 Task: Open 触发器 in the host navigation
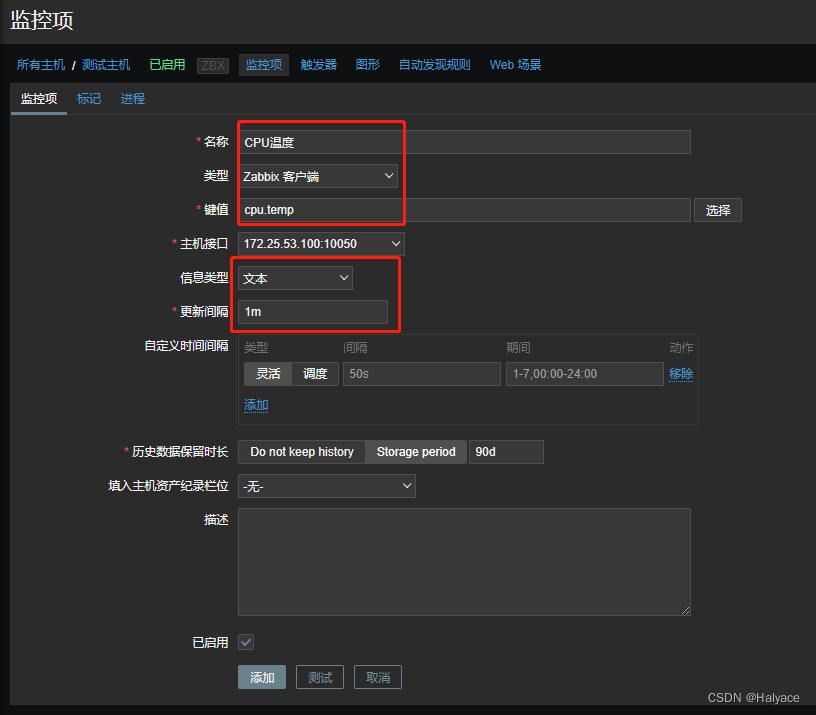point(319,65)
